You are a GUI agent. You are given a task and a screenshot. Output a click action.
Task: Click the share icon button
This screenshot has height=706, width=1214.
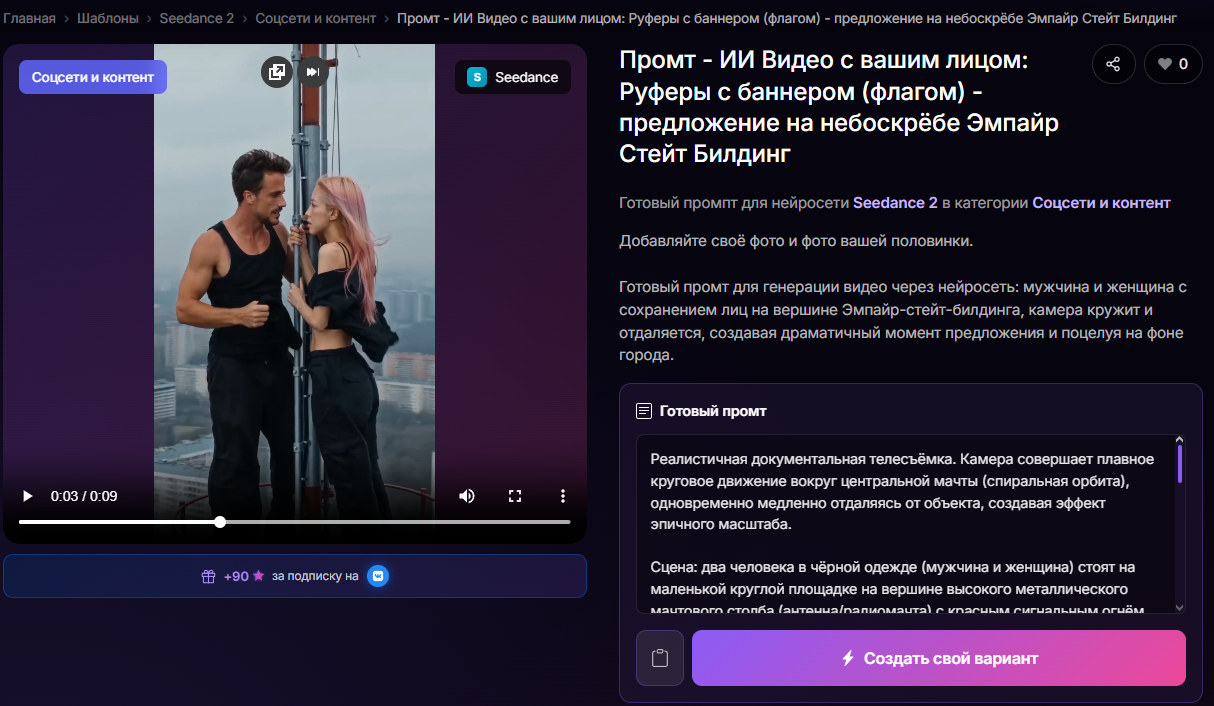(x=1113, y=64)
